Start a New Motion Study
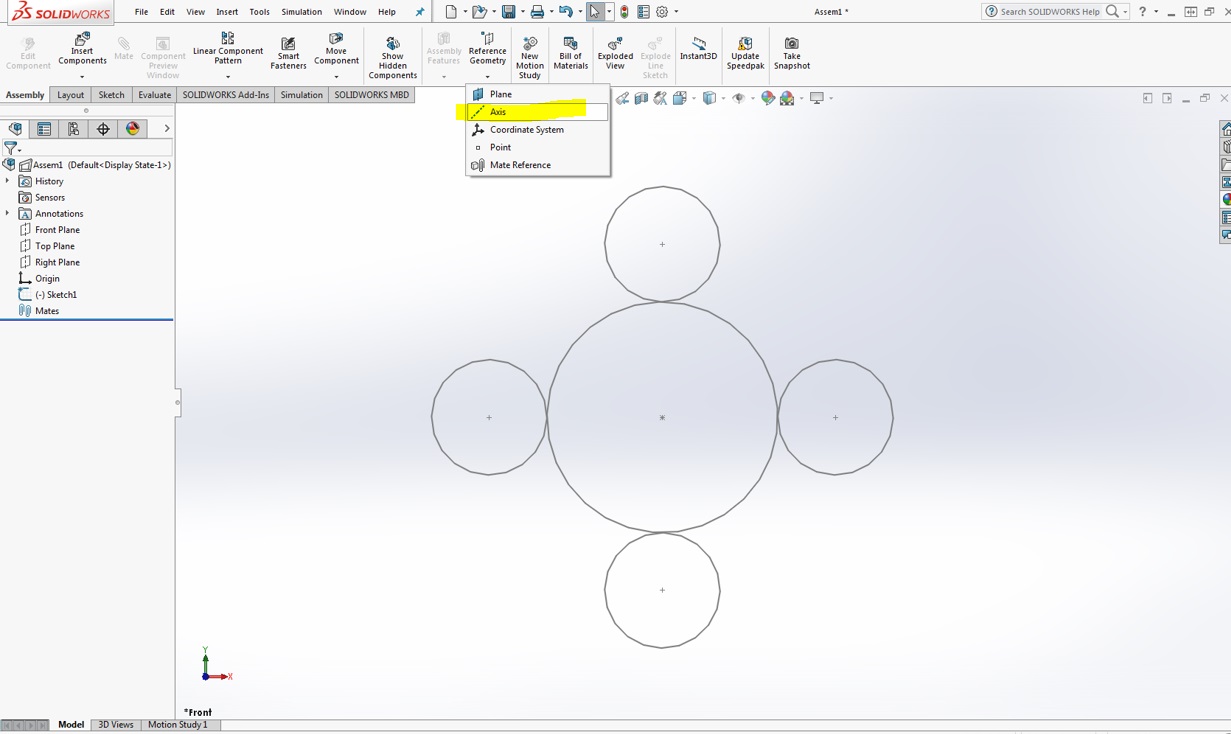1231x734 pixels. pyautogui.click(x=529, y=57)
